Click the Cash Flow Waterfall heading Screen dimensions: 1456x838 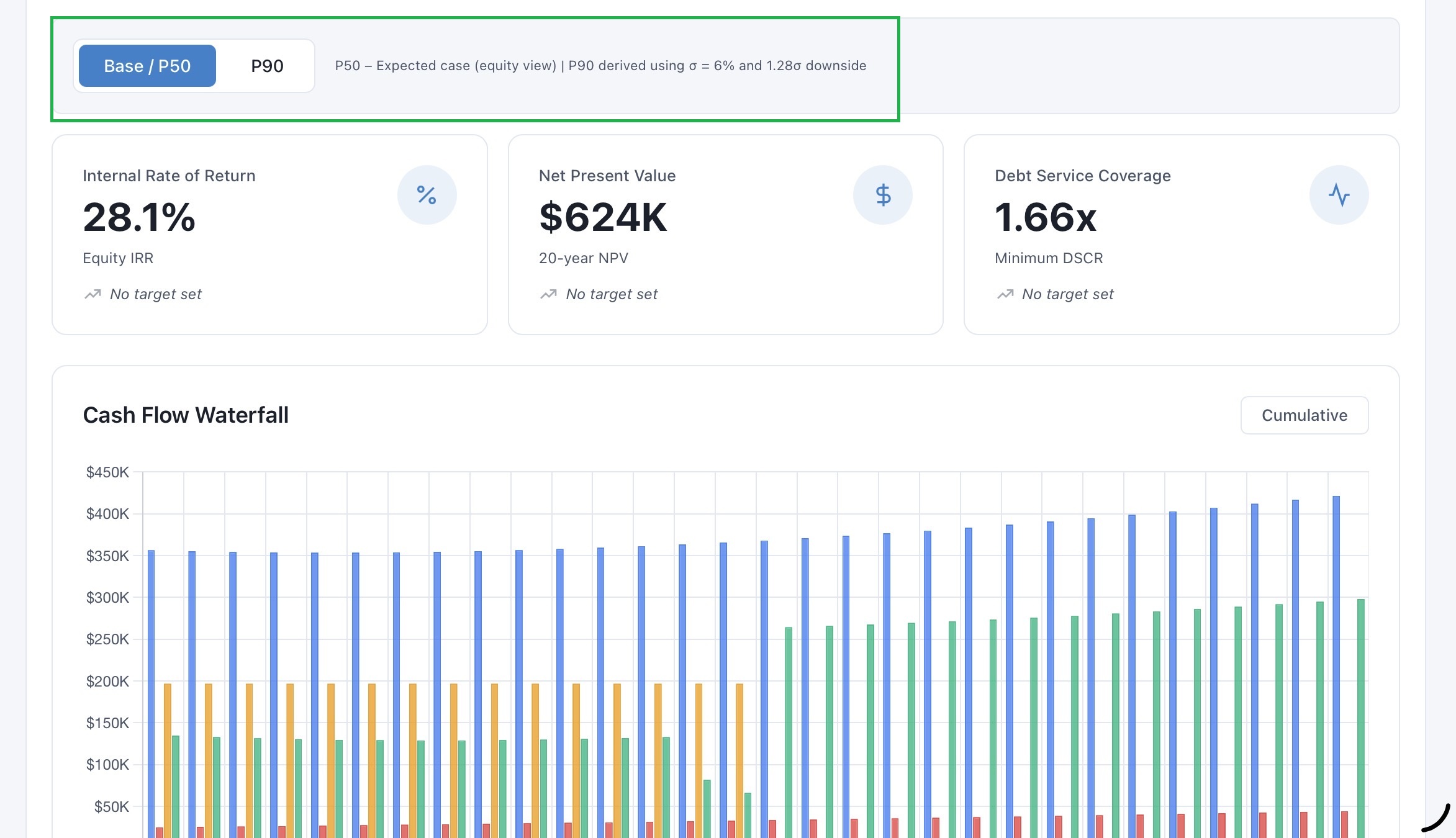coord(186,415)
